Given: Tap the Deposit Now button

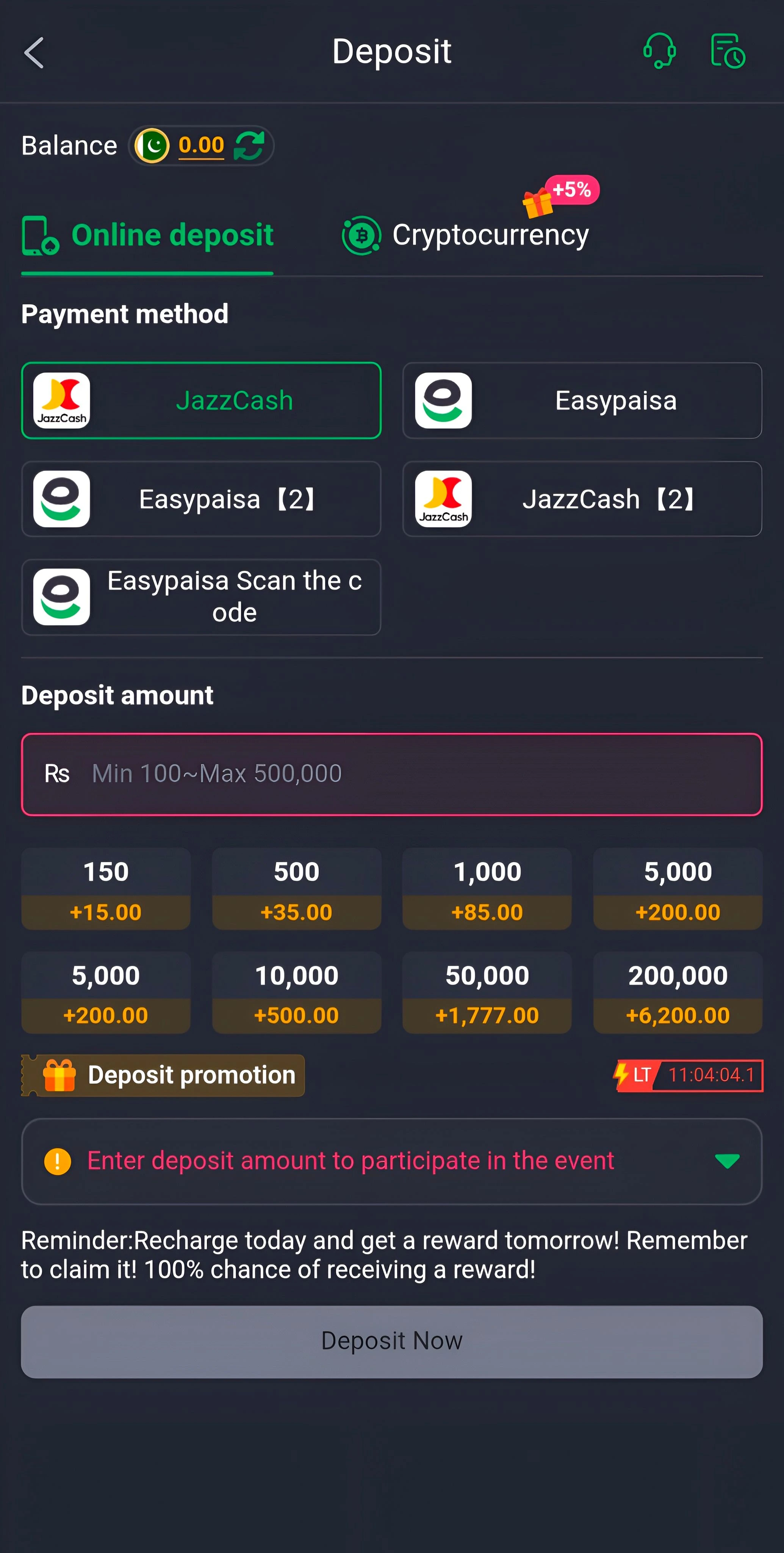Looking at the screenshot, I should click(x=392, y=1342).
